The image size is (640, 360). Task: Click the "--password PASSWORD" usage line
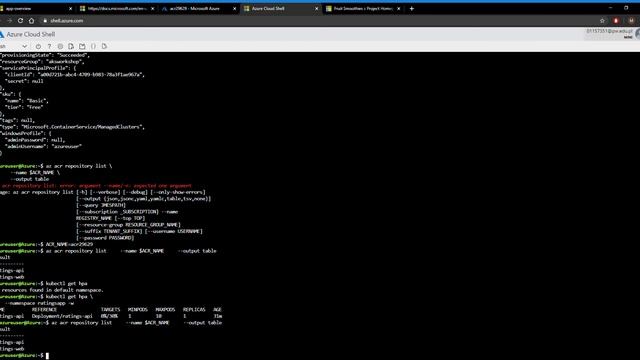tap(105, 238)
